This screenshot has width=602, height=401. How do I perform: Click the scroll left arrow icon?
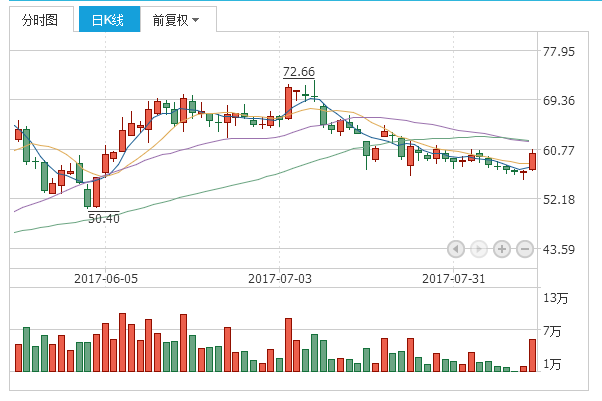coord(455,249)
